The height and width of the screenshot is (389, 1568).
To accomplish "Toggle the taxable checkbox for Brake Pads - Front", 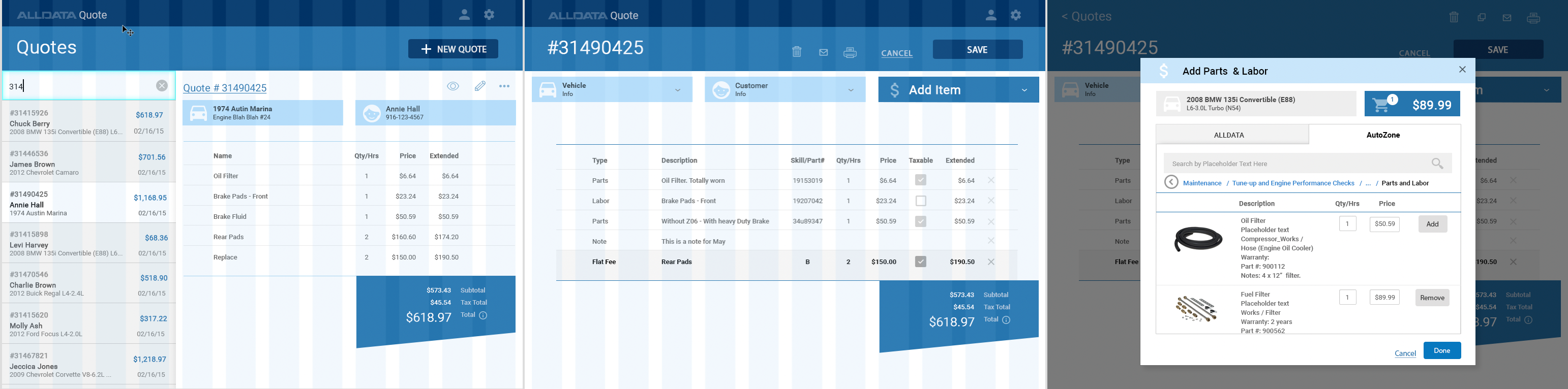I will click(920, 201).
